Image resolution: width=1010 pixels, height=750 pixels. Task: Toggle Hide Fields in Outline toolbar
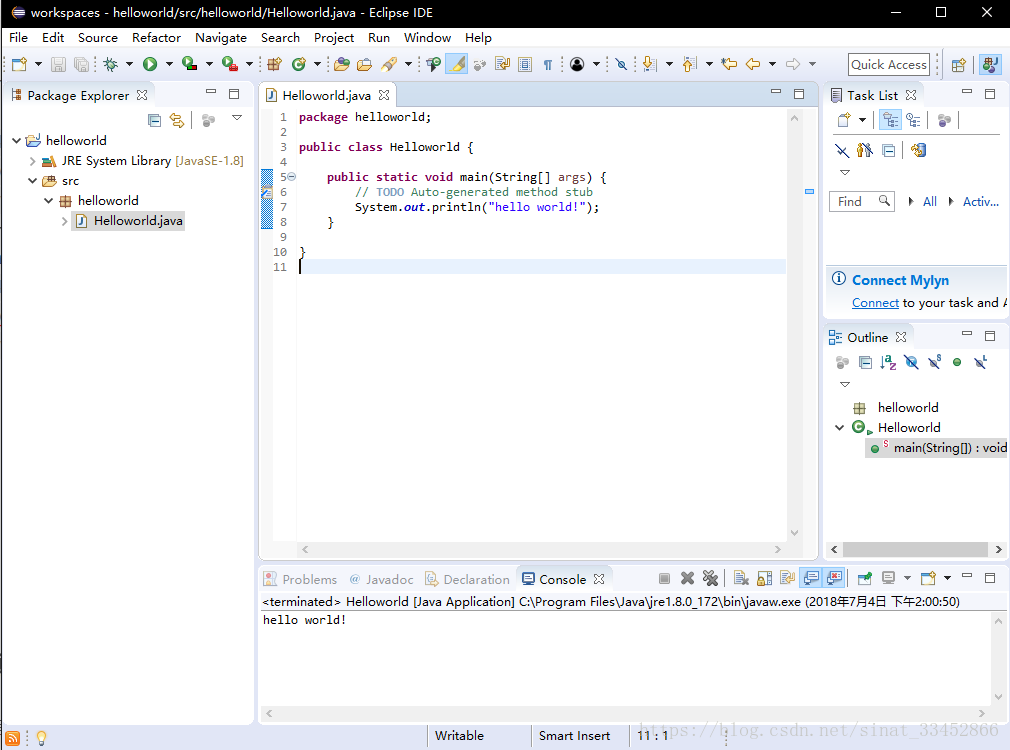pos(911,363)
